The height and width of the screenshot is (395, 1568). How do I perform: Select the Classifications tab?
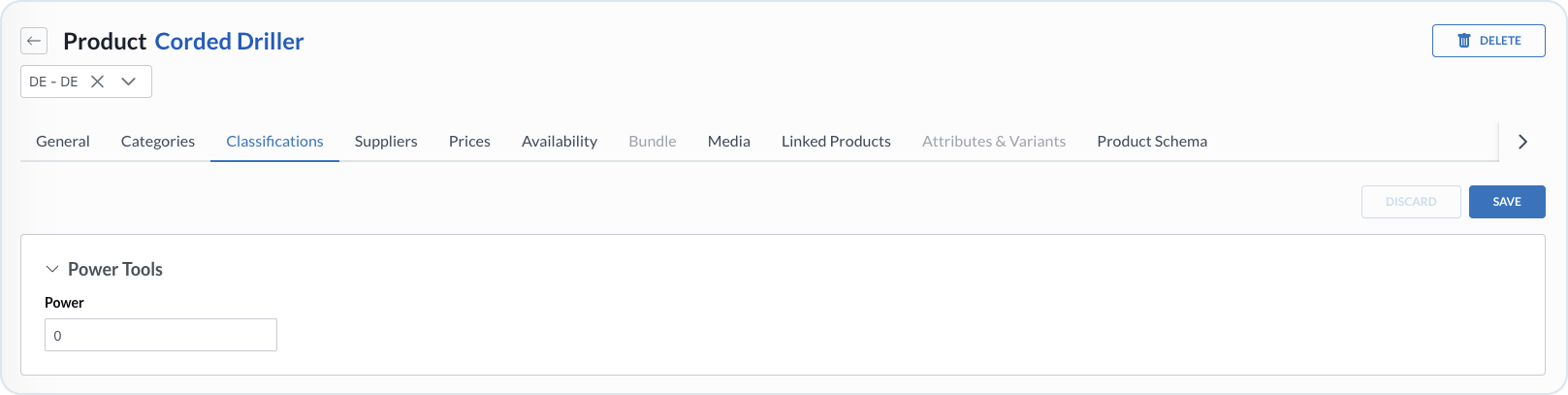(274, 142)
